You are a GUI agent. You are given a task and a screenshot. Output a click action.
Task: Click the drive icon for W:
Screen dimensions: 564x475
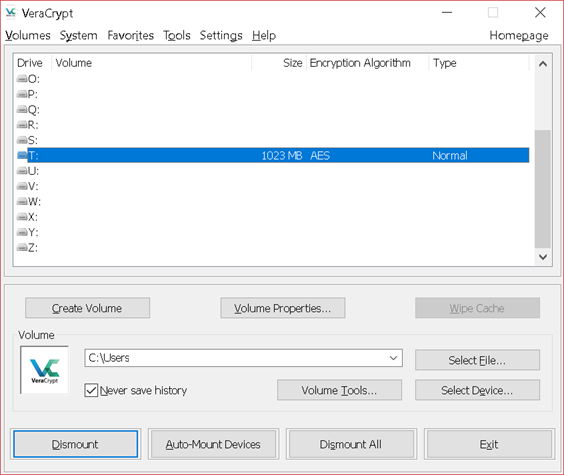22,201
